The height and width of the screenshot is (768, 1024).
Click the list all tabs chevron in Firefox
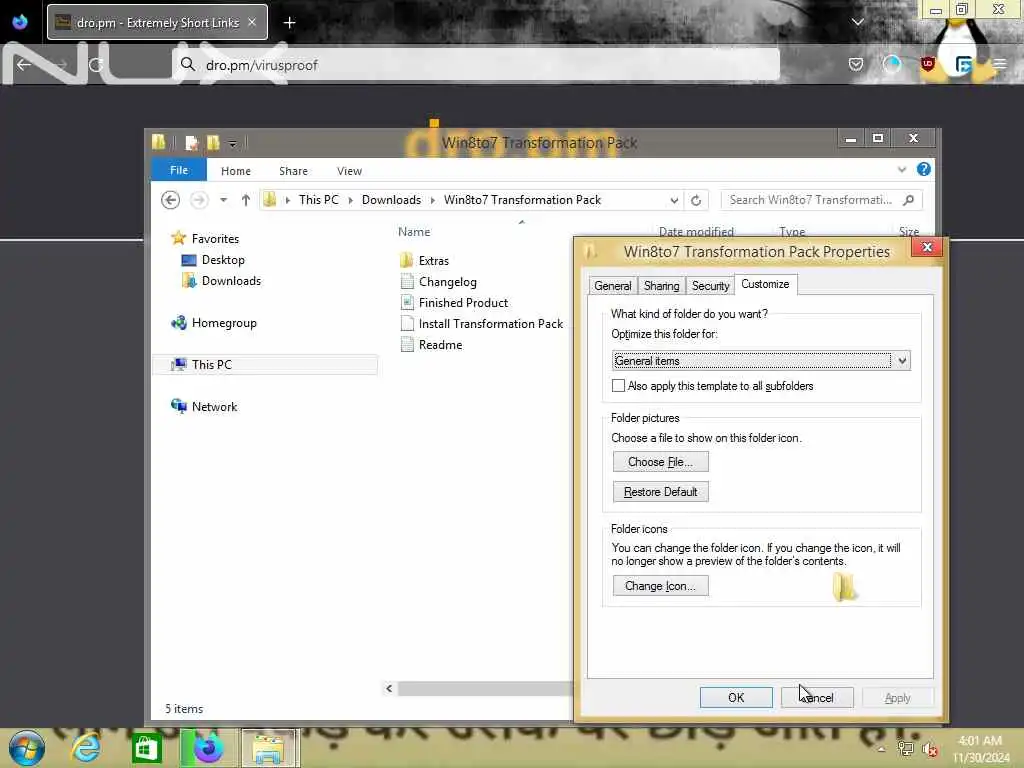857,22
